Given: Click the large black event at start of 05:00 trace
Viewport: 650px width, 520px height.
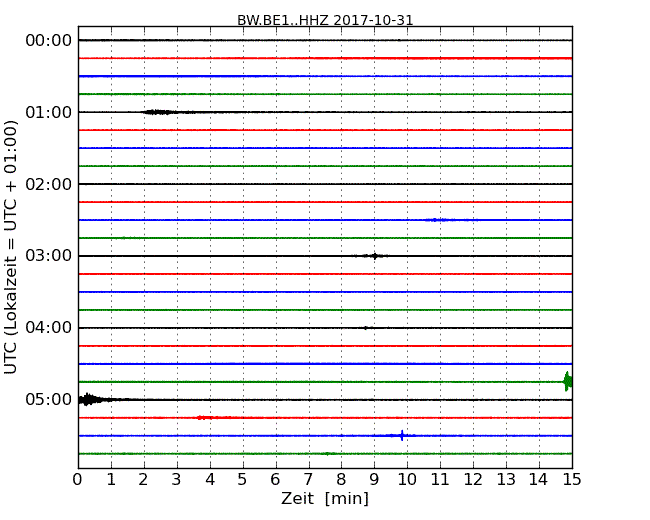Looking at the screenshot, I should (x=93, y=399).
